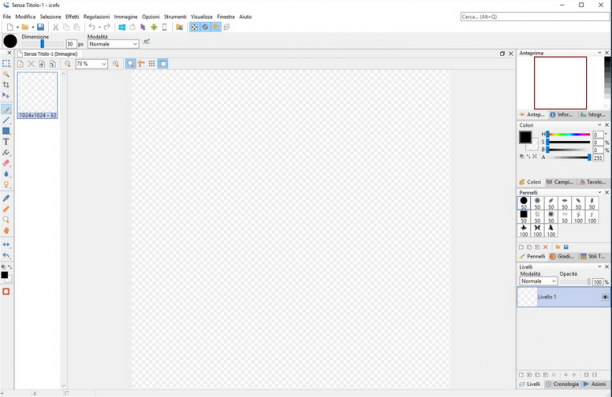The width and height of the screenshot is (612, 397).
Task: Expand the Open folder dropdown arrow
Action: tap(33, 27)
